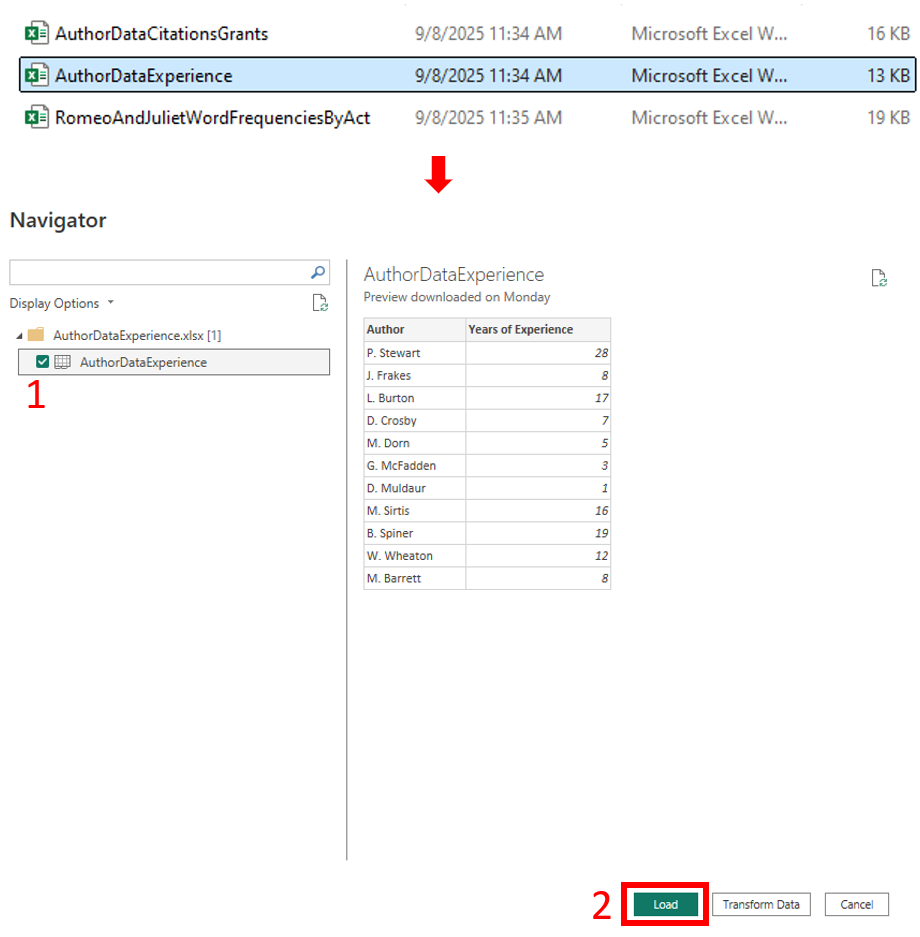Click the D. Muldaur cell
Screen dimensions: 920x937
(415, 488)
